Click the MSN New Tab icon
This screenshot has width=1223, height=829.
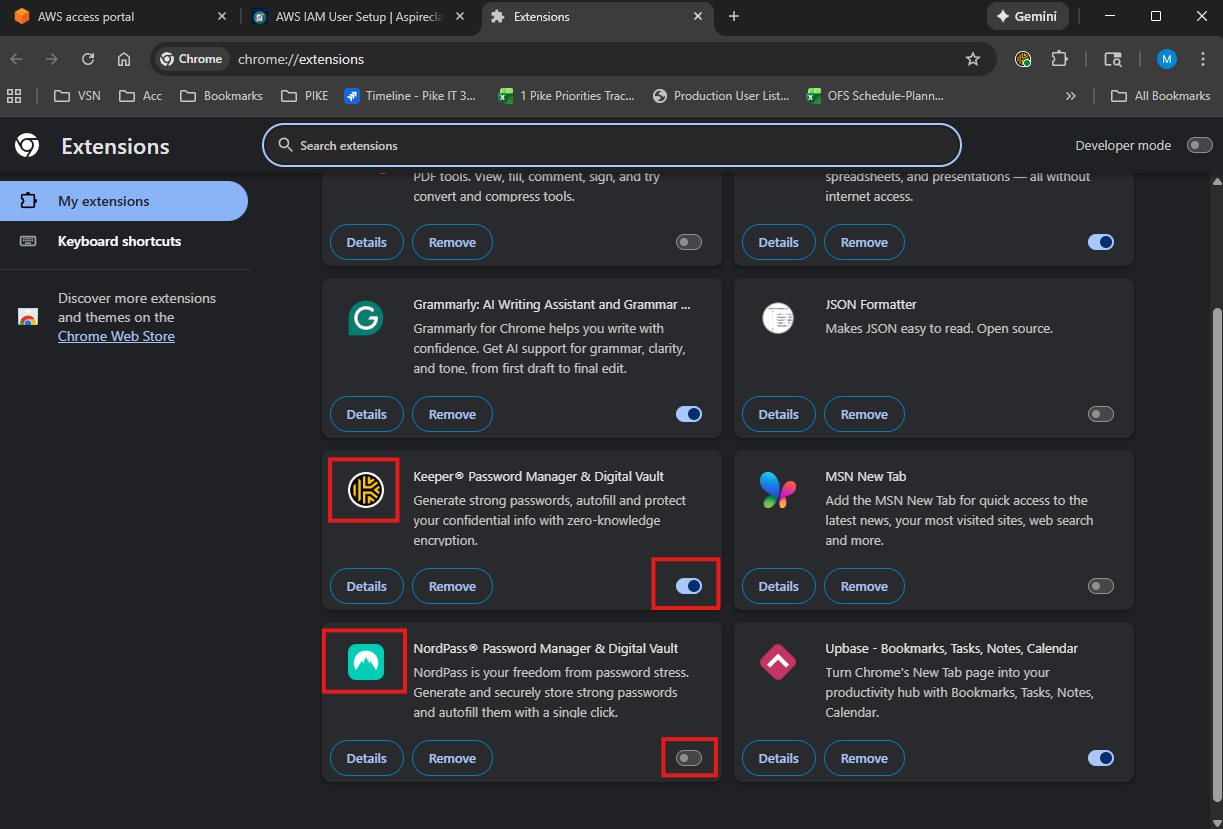778,490
